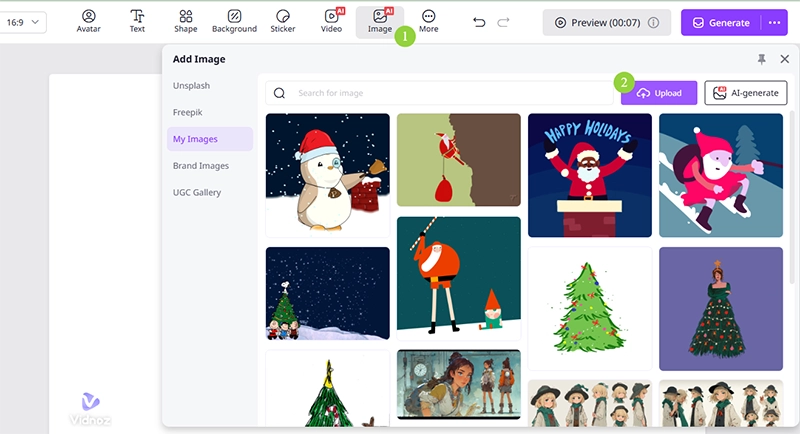Select the pink Santa skiing image
The height and width of the screenshot is (434, 800).
click(x=721, y=175)
